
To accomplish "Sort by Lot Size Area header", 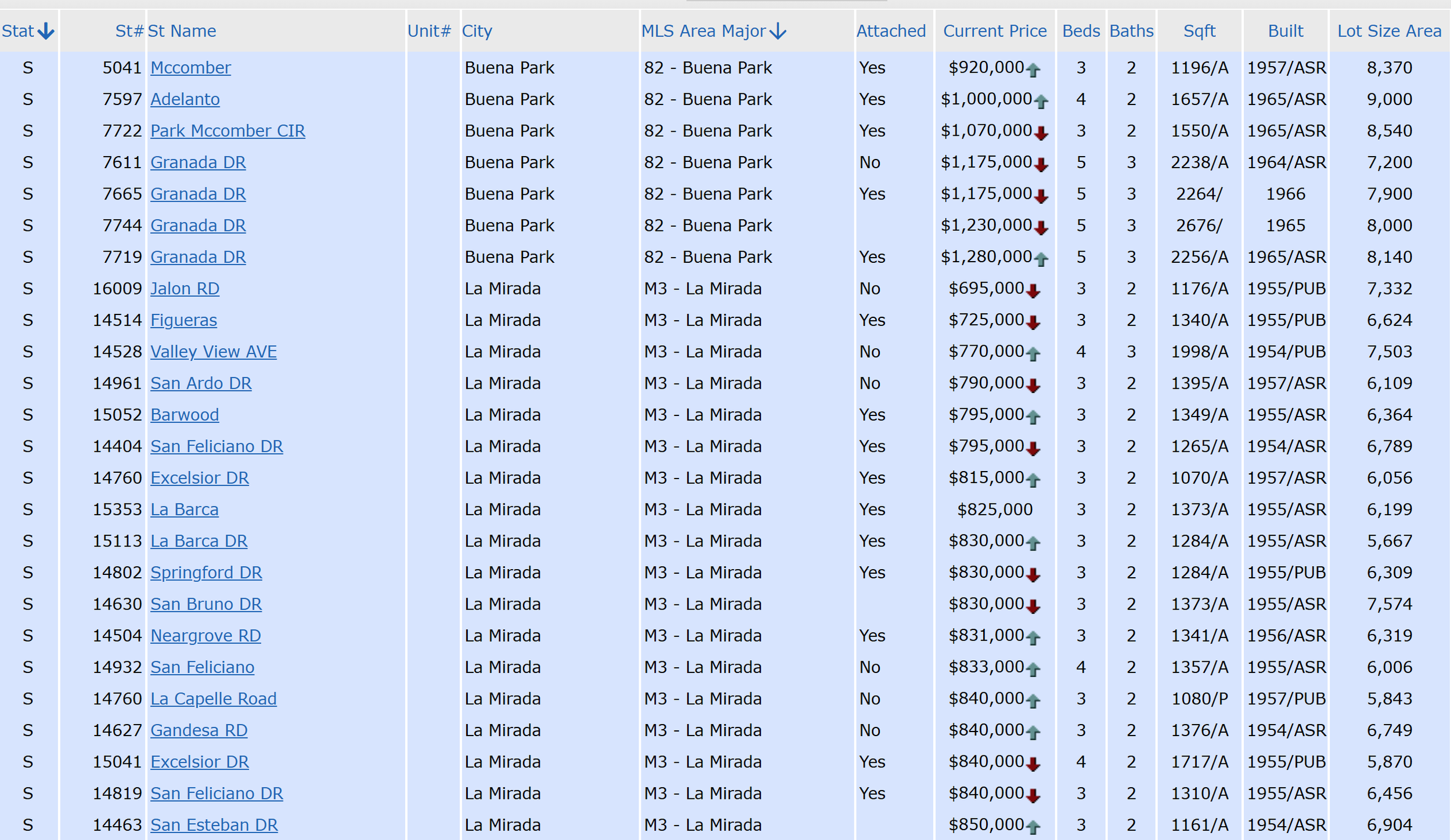I will coord(1389,31).
